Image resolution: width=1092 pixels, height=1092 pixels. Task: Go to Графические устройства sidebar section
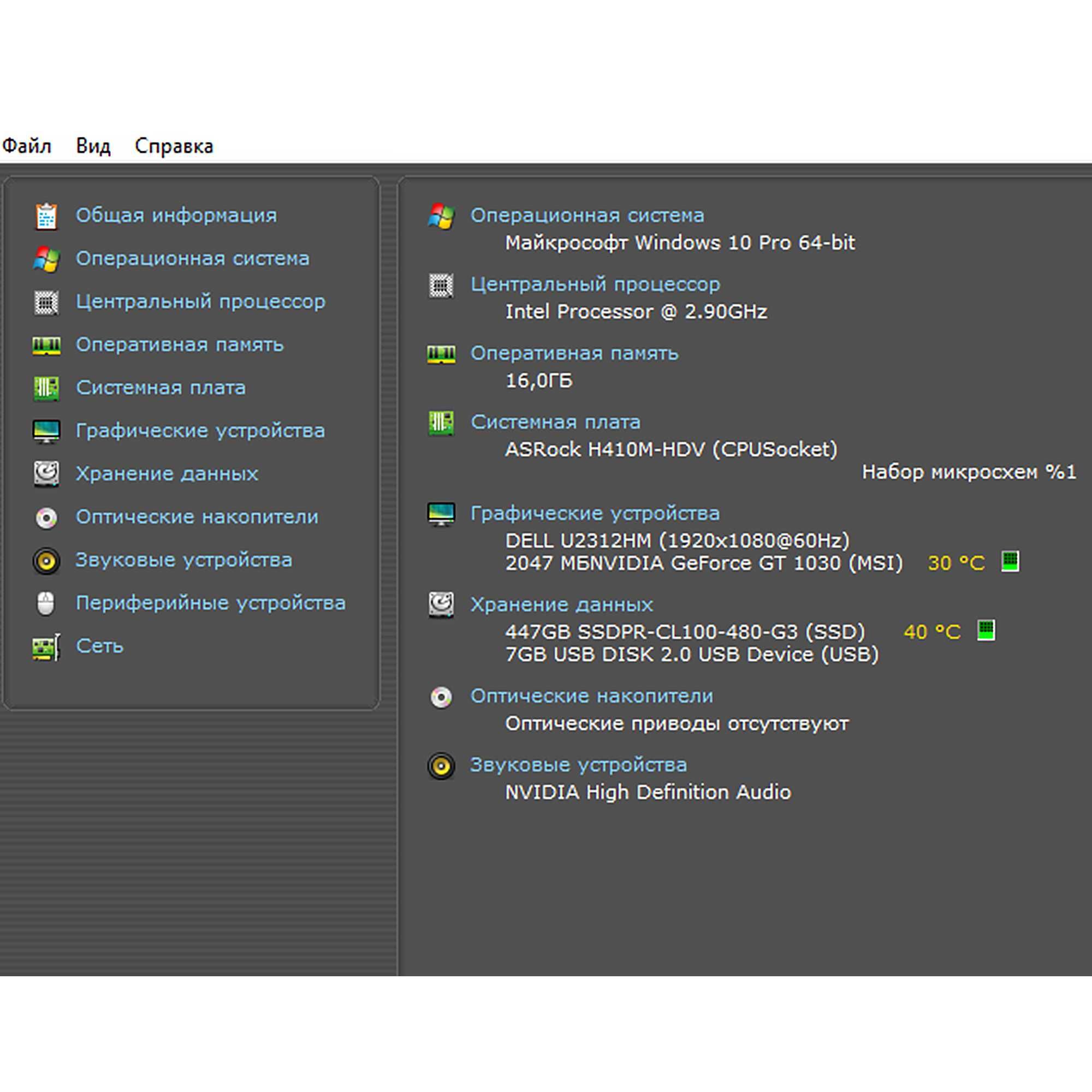(200, 431)
